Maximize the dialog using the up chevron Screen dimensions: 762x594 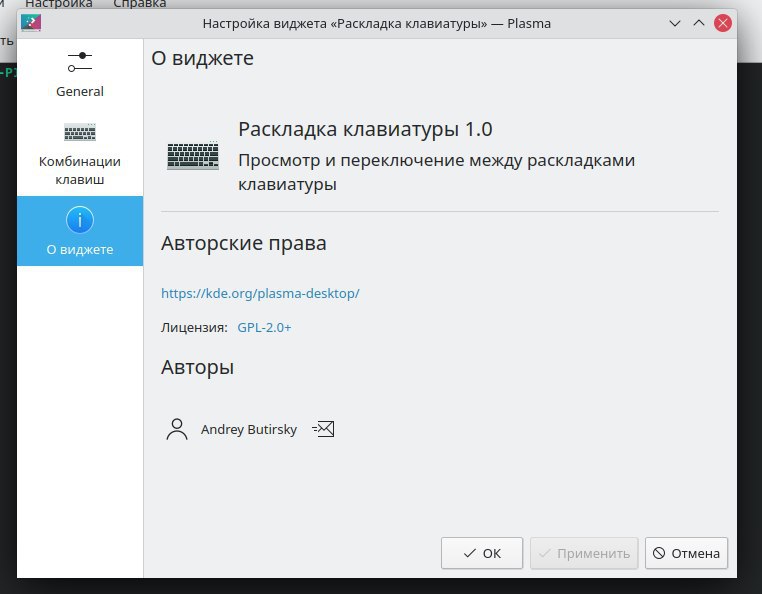pyautogui.click(x=699, y=23)
